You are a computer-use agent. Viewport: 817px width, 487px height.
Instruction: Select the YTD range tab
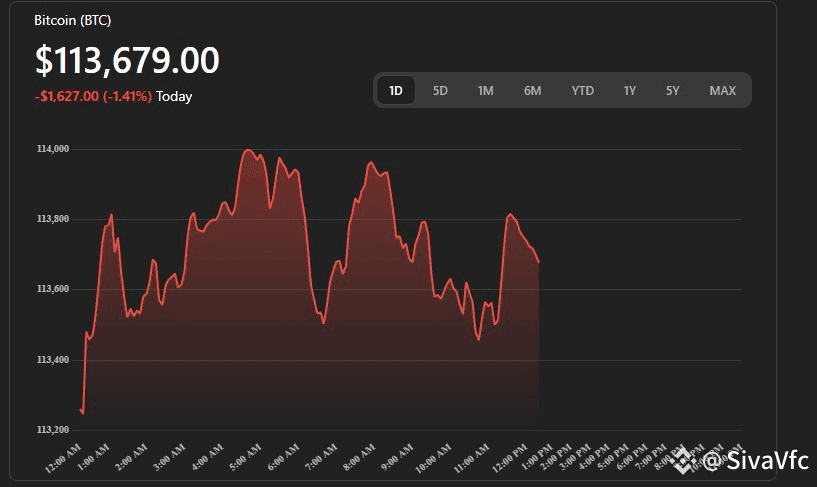tap(583, 91)
